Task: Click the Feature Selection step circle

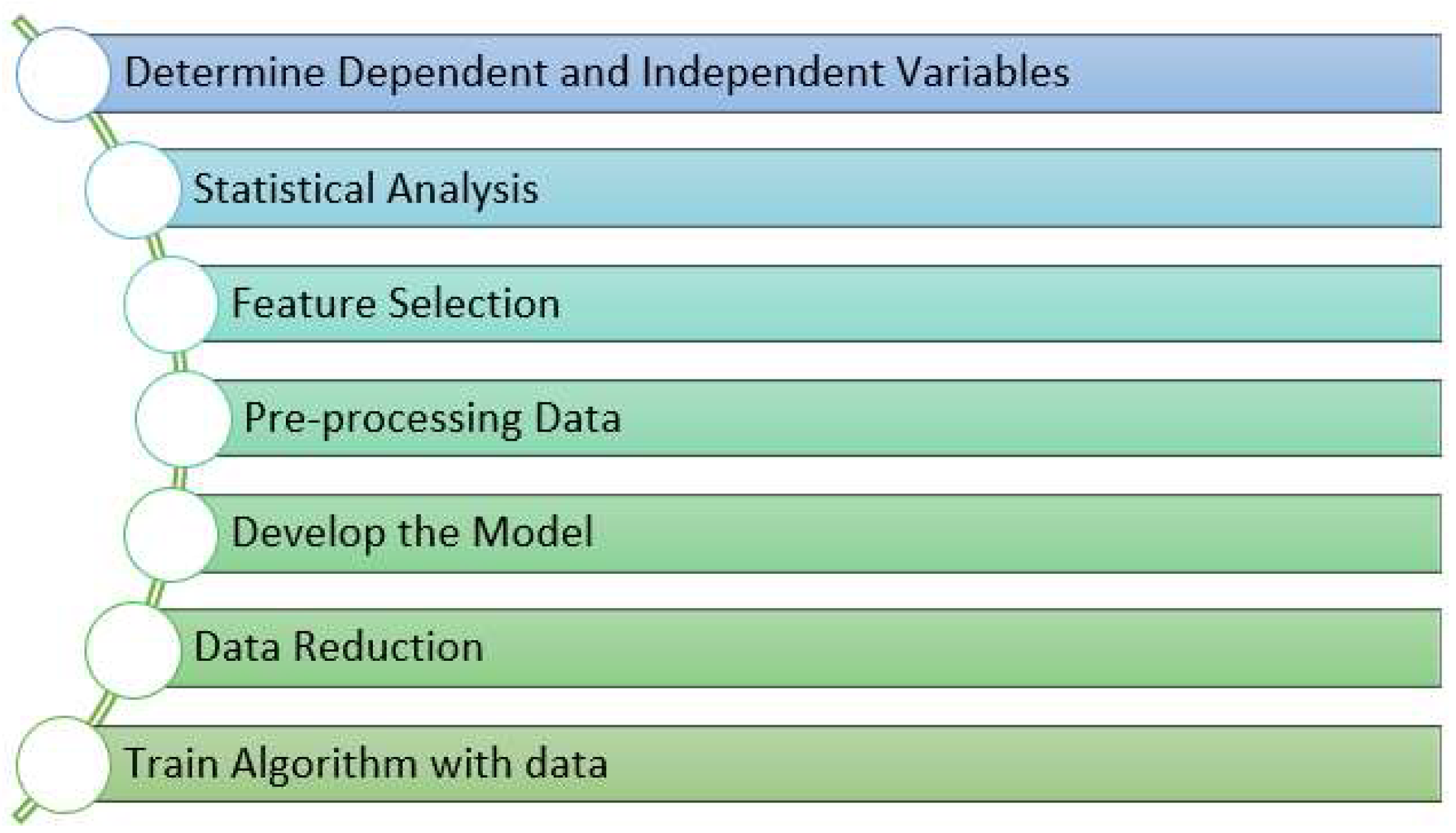Action: point(170,304)
